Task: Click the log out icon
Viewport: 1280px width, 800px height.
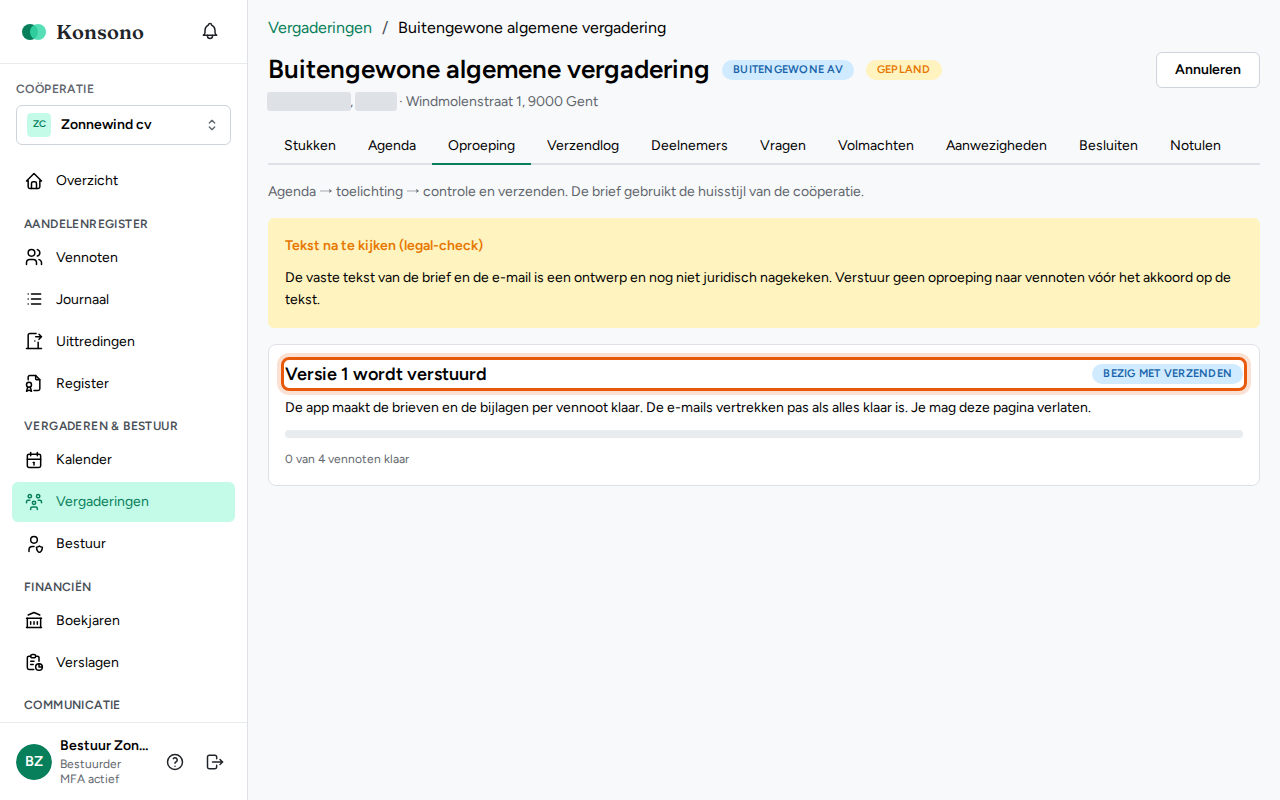Action: pos(215,762)
